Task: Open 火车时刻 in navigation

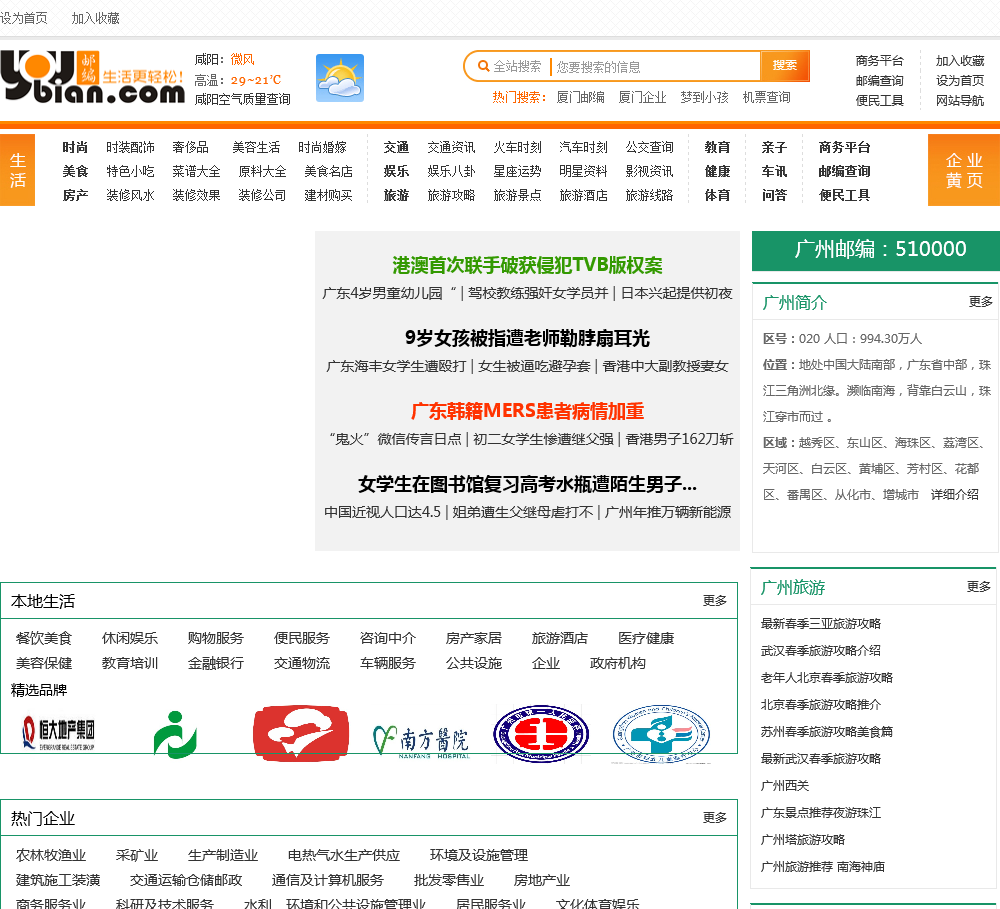Action: 517,147
